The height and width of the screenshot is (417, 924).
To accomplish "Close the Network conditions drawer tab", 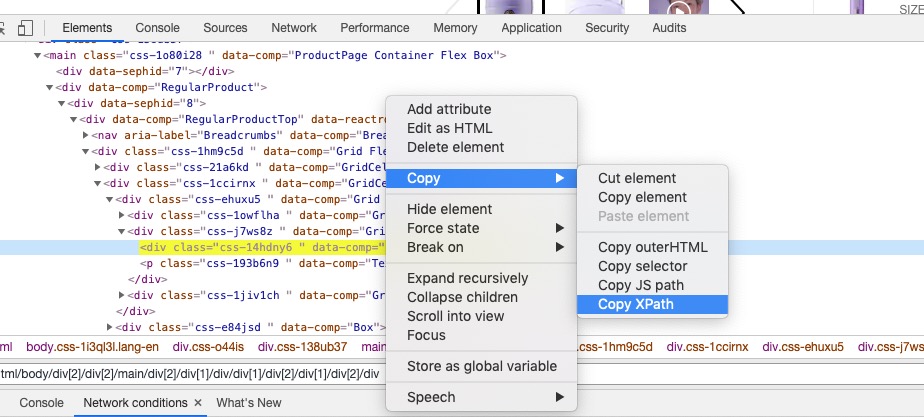I will 198,403.
